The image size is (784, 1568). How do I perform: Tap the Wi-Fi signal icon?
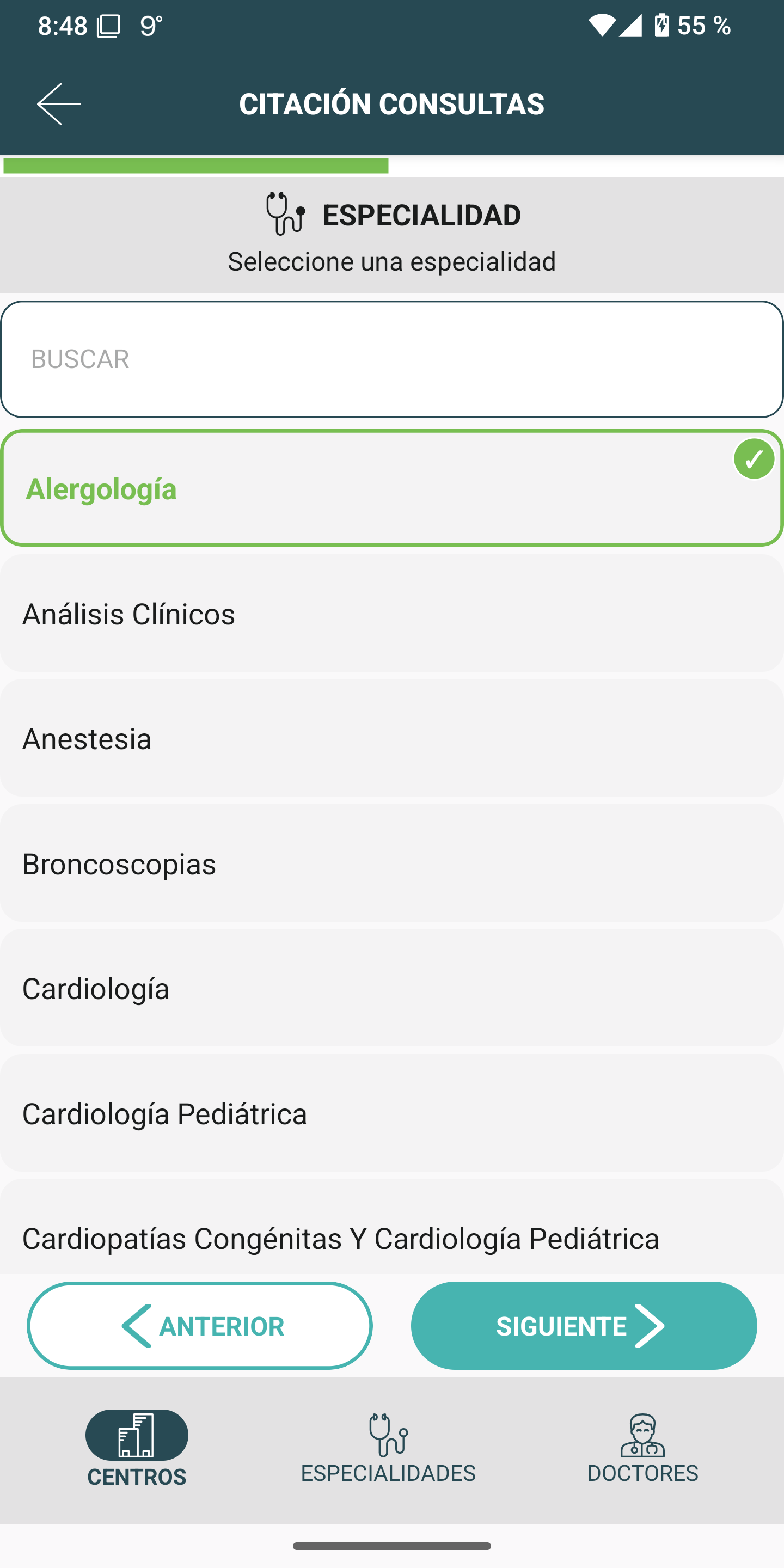[602, 26]
